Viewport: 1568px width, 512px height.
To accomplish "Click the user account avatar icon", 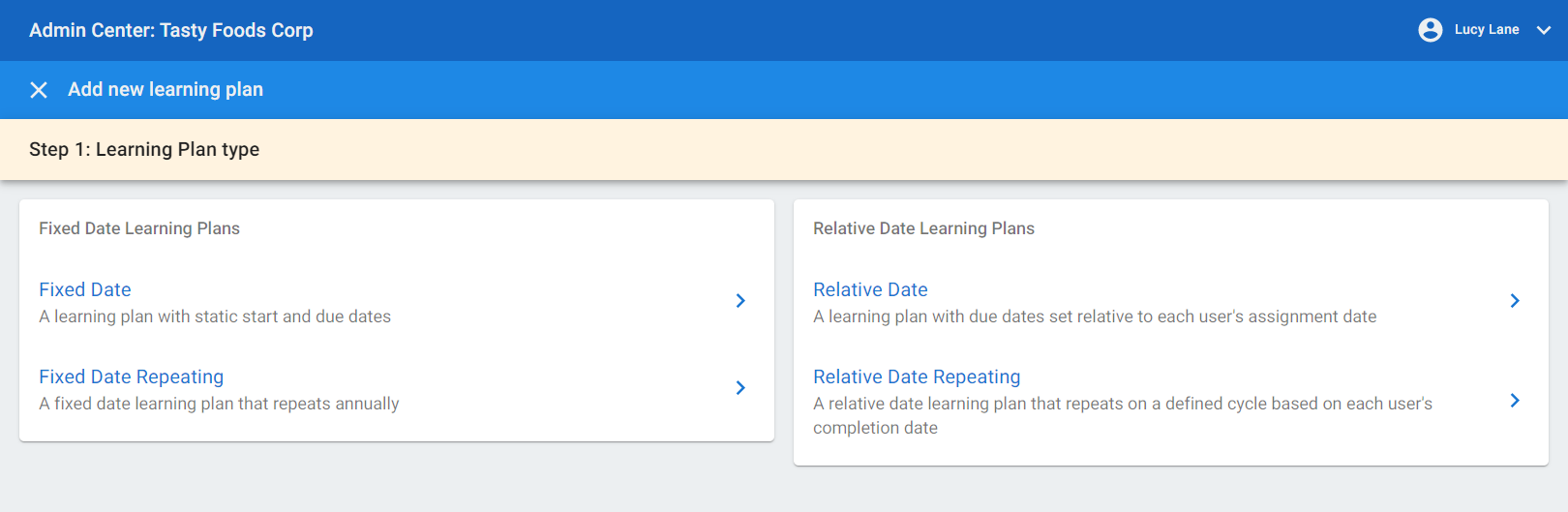I will (1431, 30).
